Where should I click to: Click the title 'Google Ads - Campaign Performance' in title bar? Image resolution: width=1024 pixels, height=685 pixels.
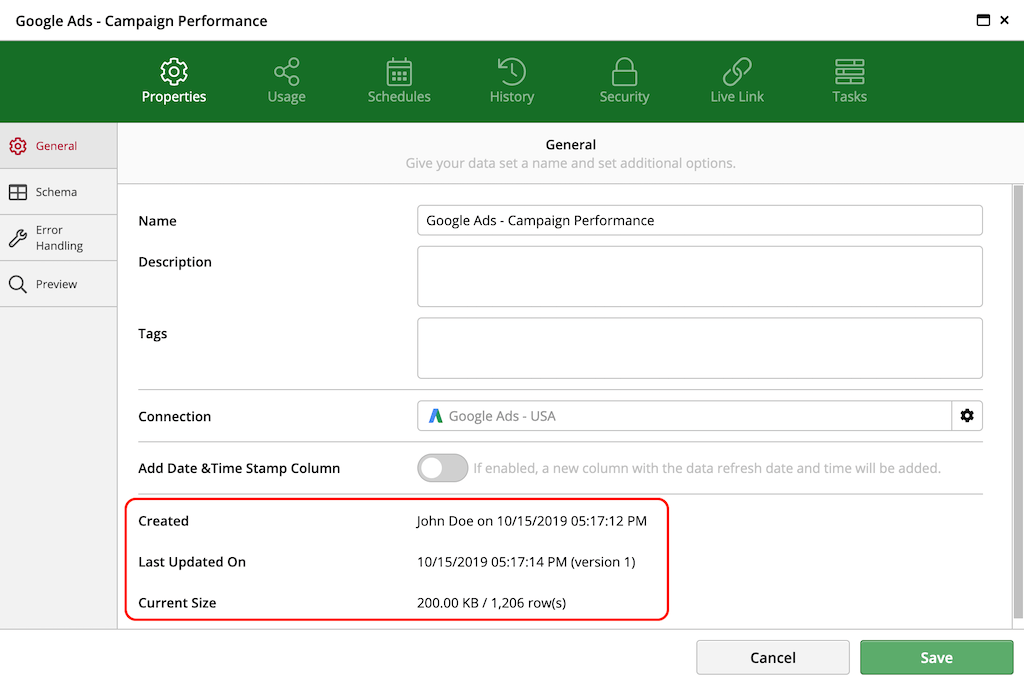[x=141, y=21]
